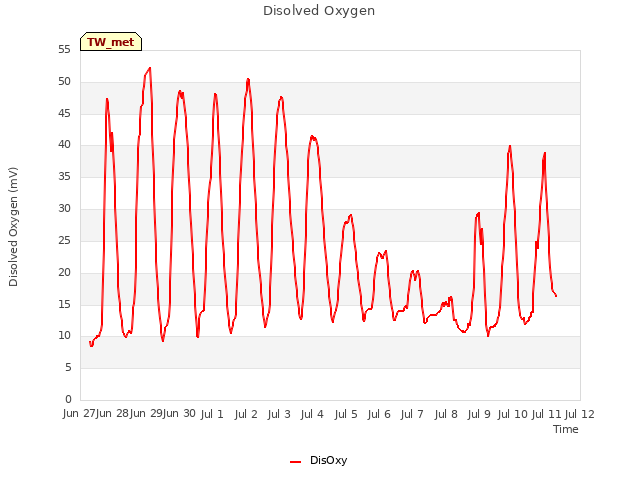Select the Disolved Oxygen chart title

319,11
